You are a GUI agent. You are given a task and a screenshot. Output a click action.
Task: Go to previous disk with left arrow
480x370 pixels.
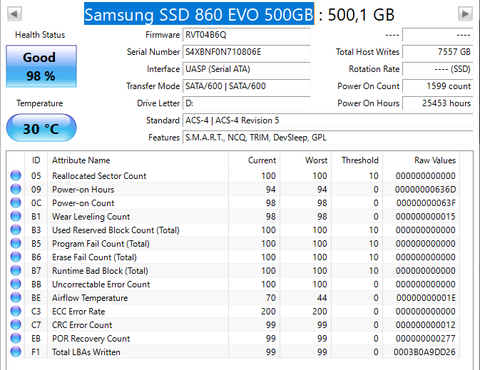click(x=14, y=14)
